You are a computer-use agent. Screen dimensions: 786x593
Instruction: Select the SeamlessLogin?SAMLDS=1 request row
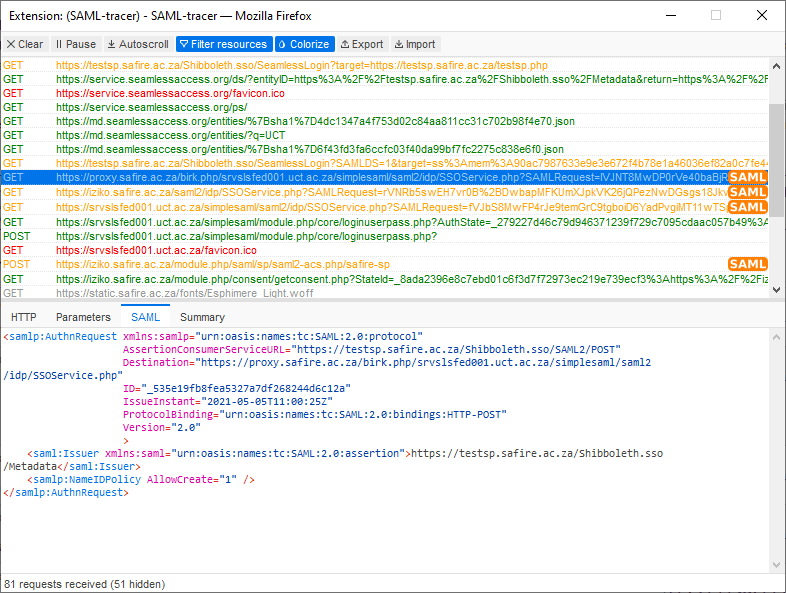tap(384, 163)
